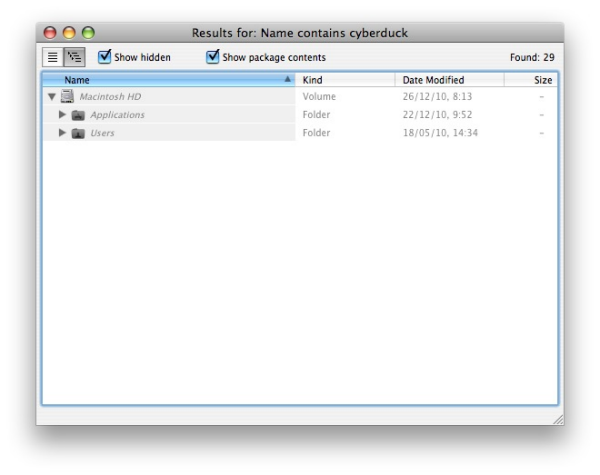
Task: Sort by the Kind column header
Action: click(345, 80)
